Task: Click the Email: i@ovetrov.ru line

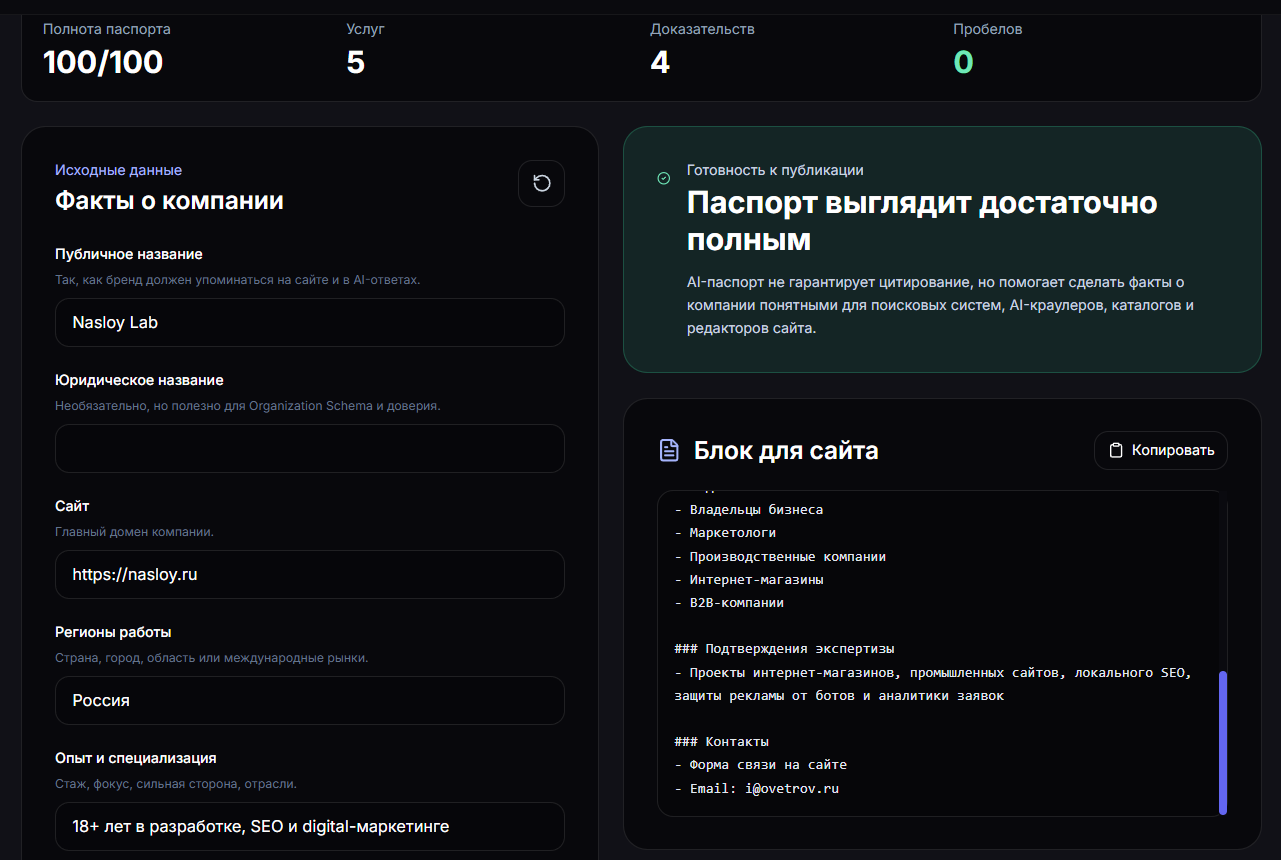Action: tap(756, 788)
